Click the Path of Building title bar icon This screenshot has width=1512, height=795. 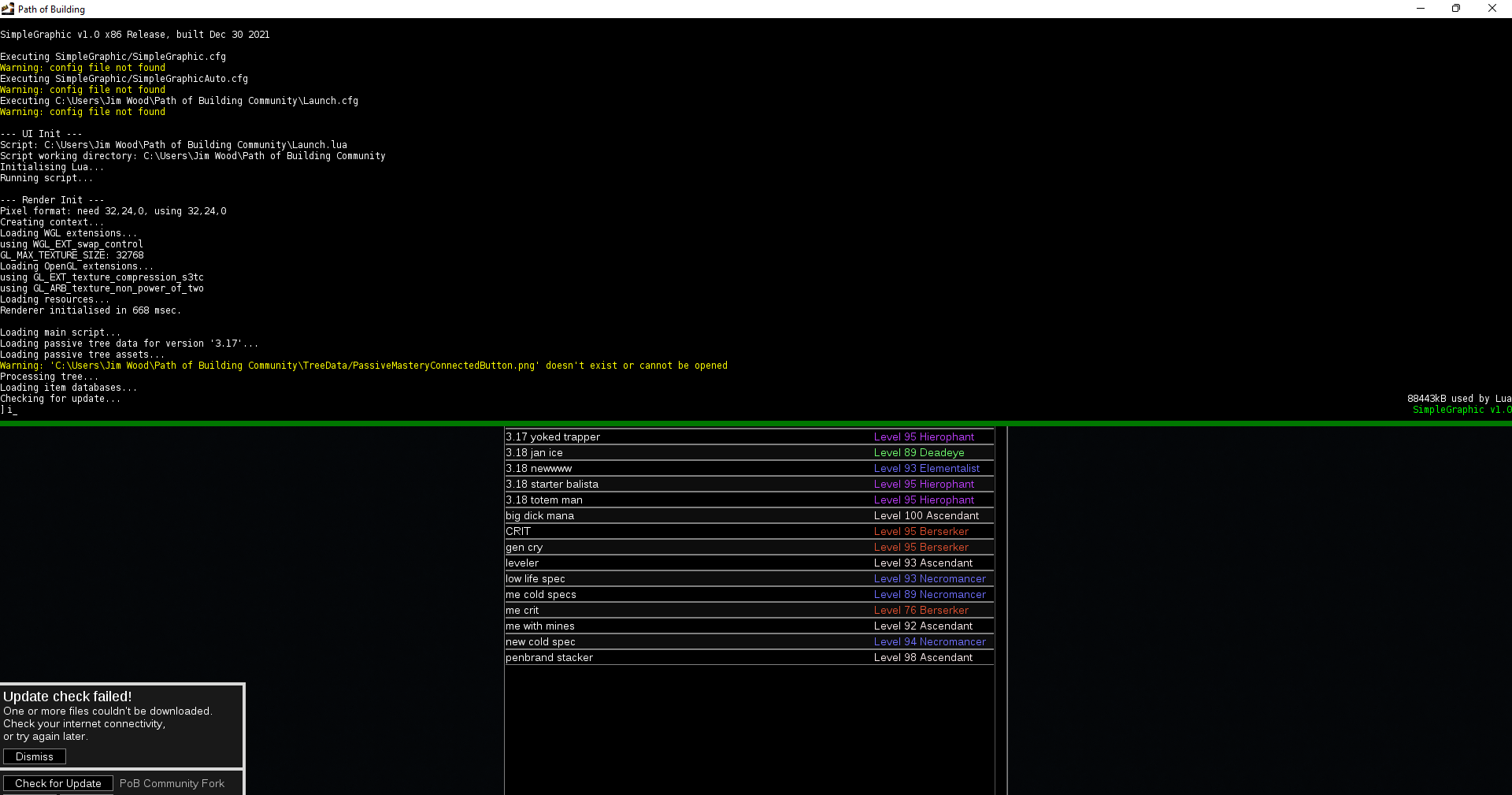8,9
